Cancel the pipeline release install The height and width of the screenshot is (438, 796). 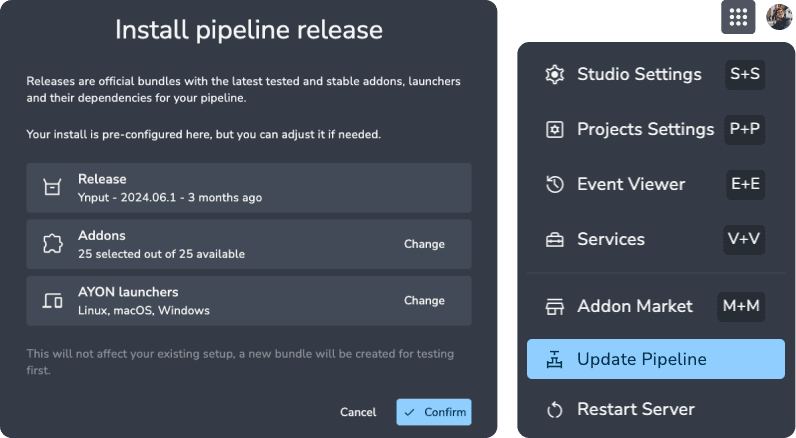pos(358,412)
